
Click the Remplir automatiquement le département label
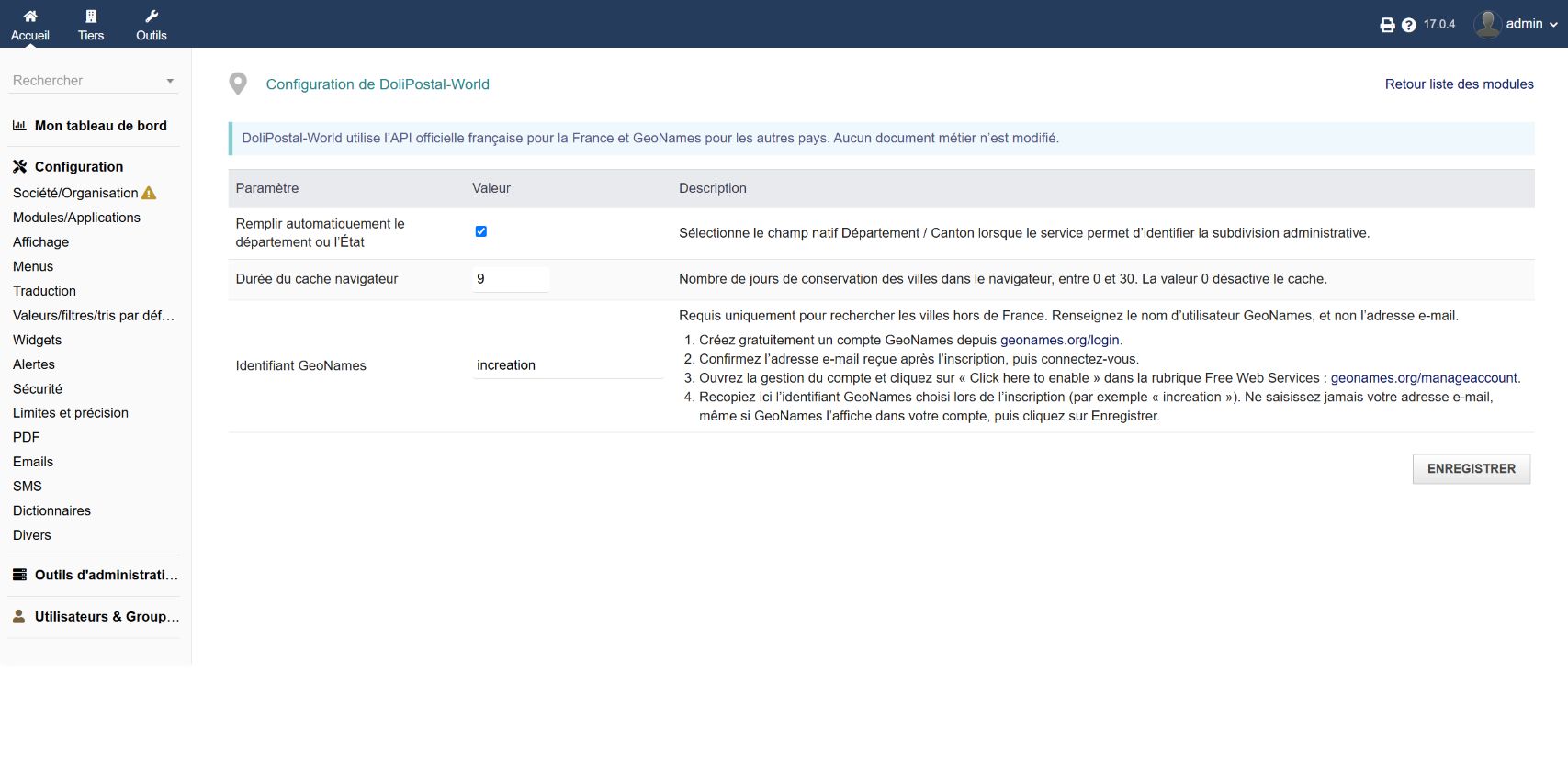tap(320, 233)
